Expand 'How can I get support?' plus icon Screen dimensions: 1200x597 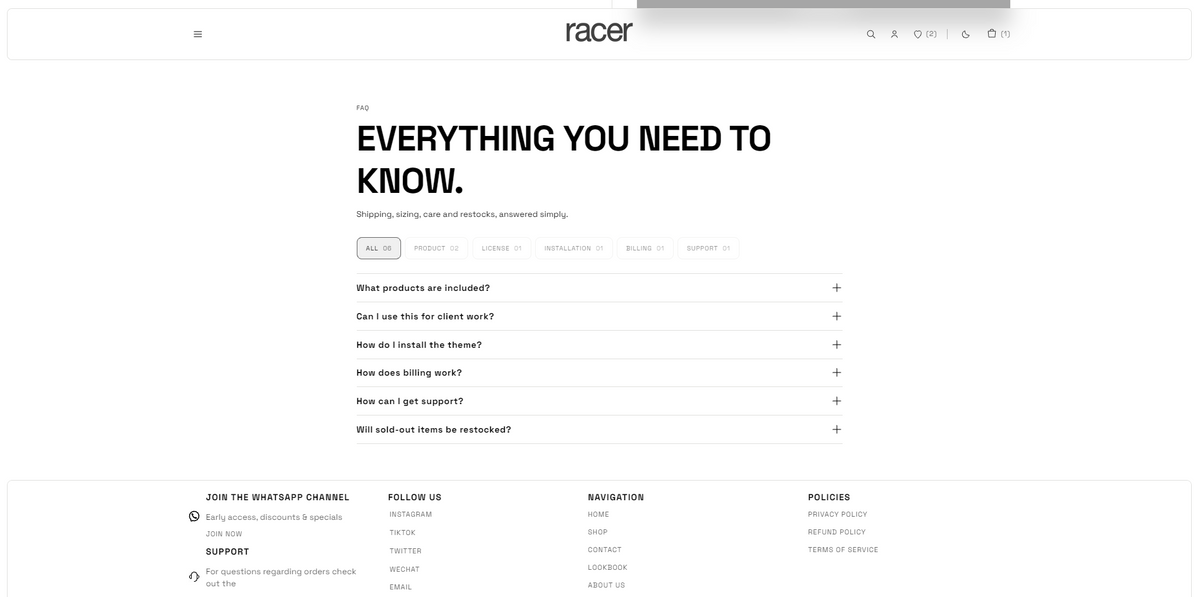point(836,401)
